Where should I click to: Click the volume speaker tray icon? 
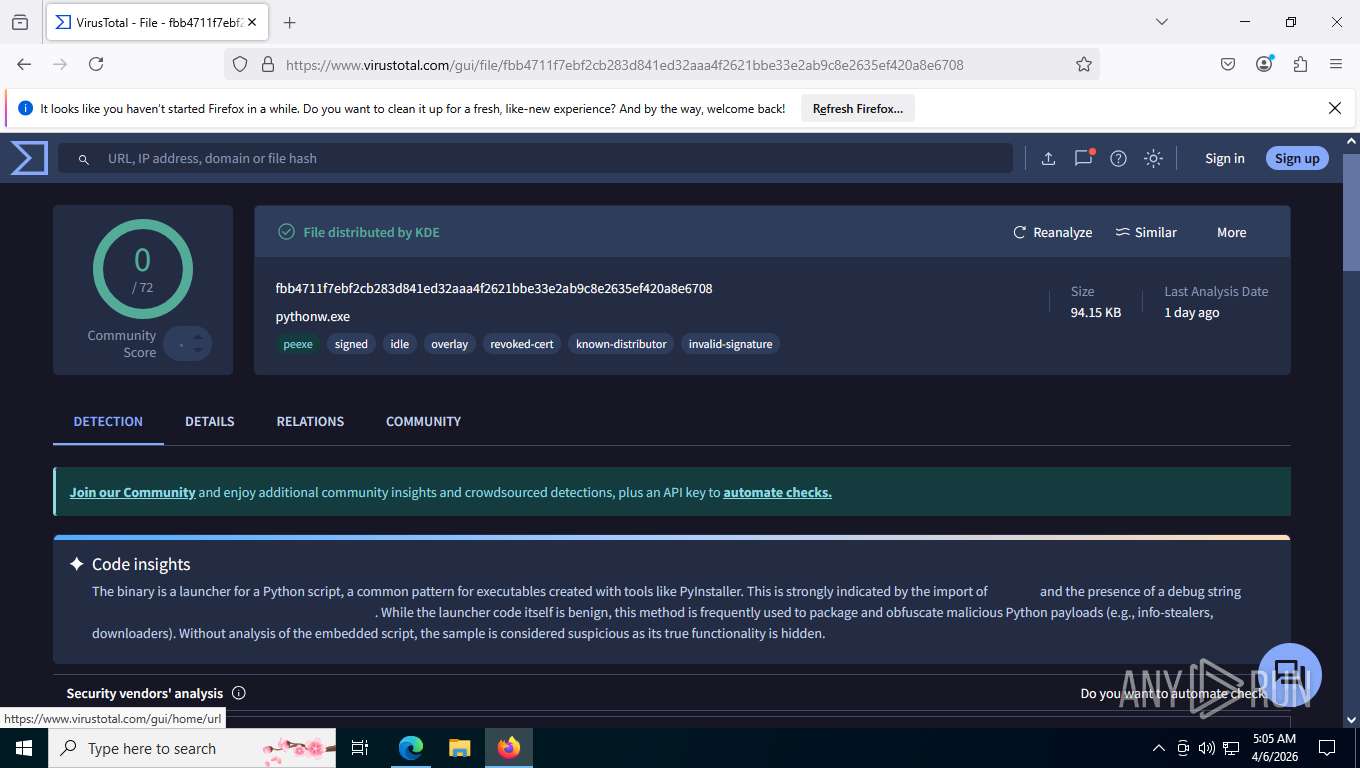[x=1206, y=748]
